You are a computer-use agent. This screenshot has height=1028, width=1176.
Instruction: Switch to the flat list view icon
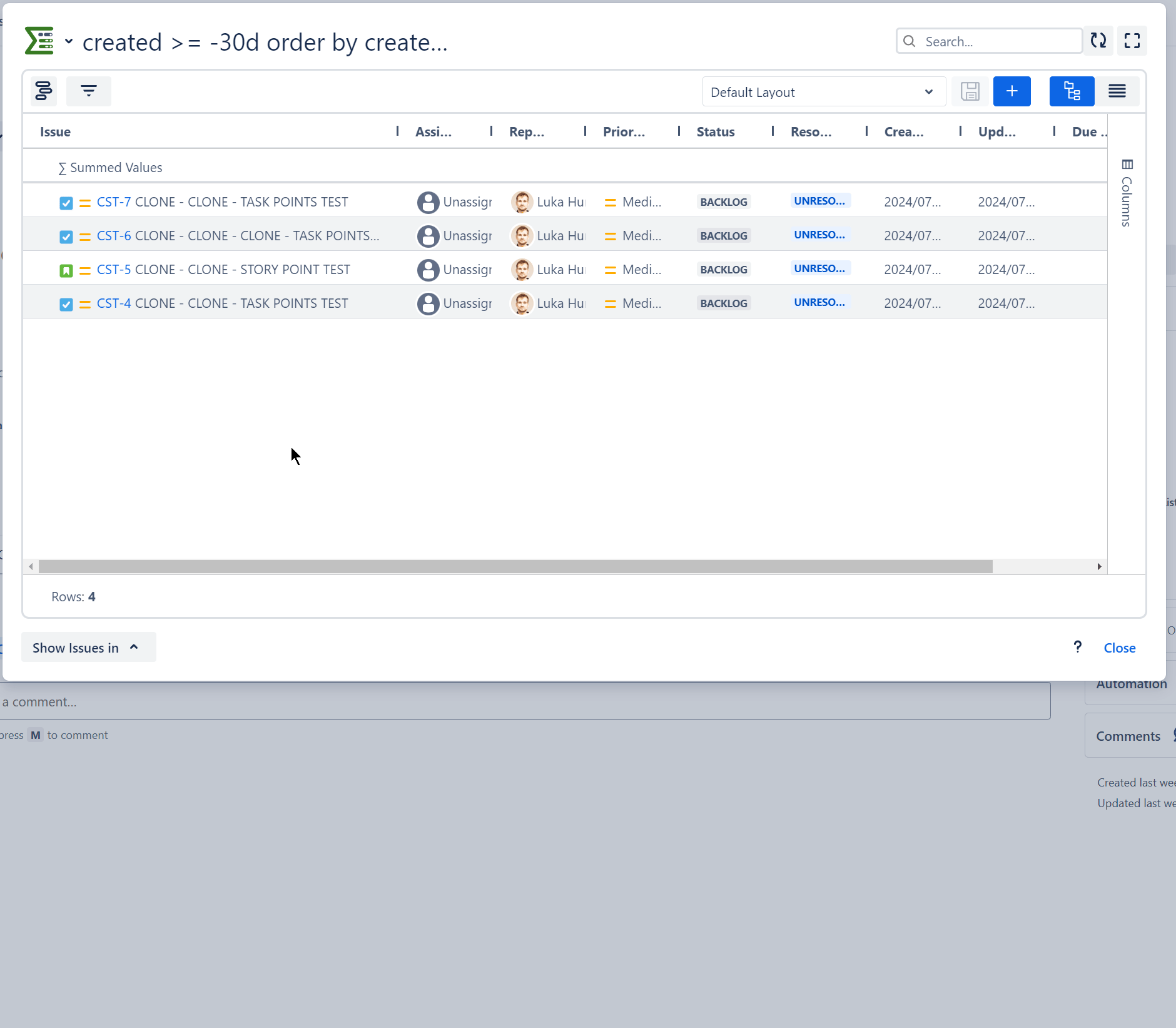point(1117,91)
